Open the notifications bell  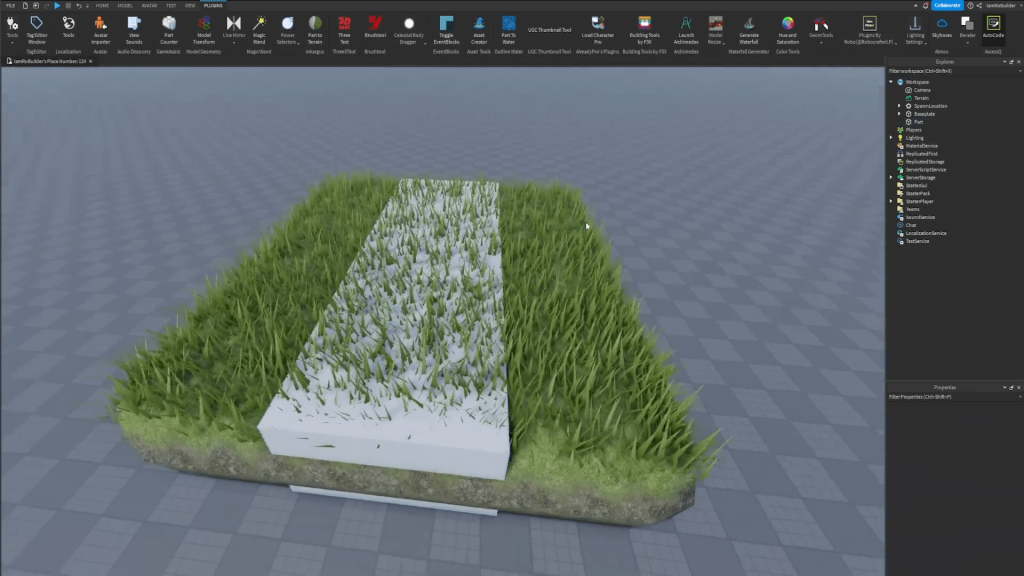point(925,5)
